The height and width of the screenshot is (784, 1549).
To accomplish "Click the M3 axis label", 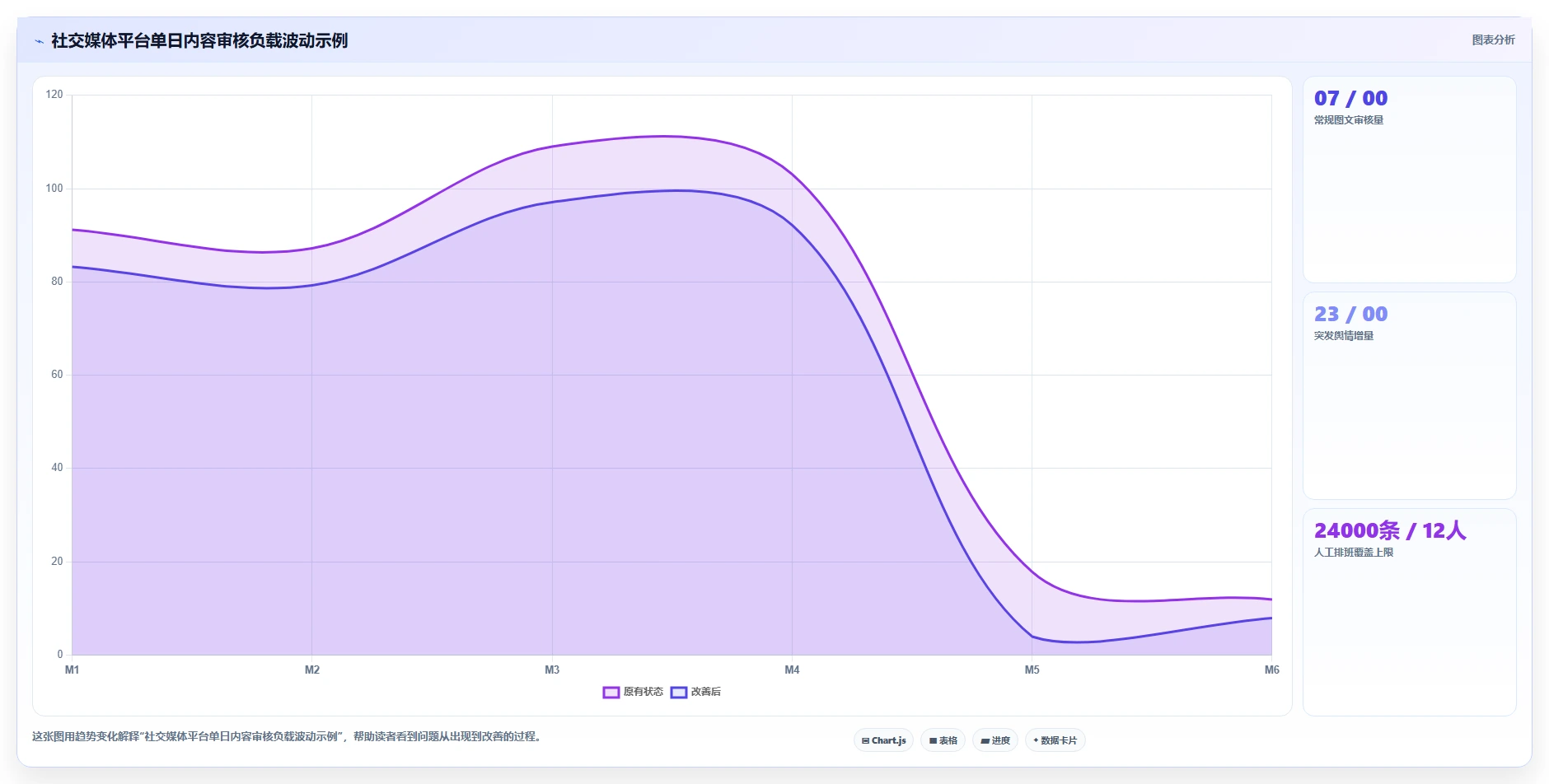I will click(552, 670).
